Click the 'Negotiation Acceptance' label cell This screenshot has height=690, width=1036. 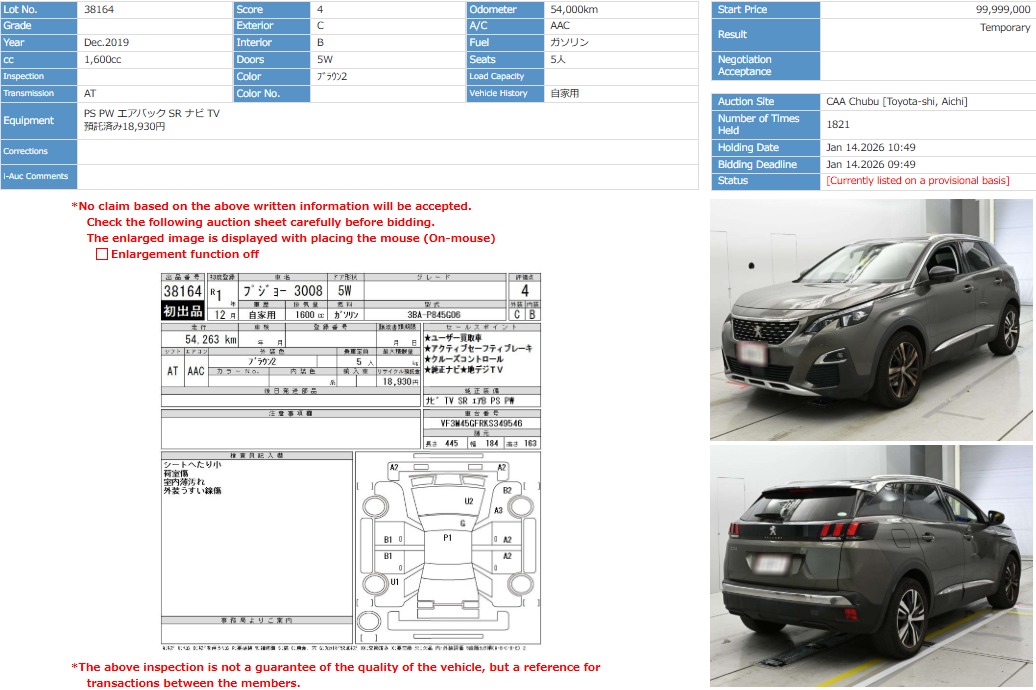click(766, 65)
